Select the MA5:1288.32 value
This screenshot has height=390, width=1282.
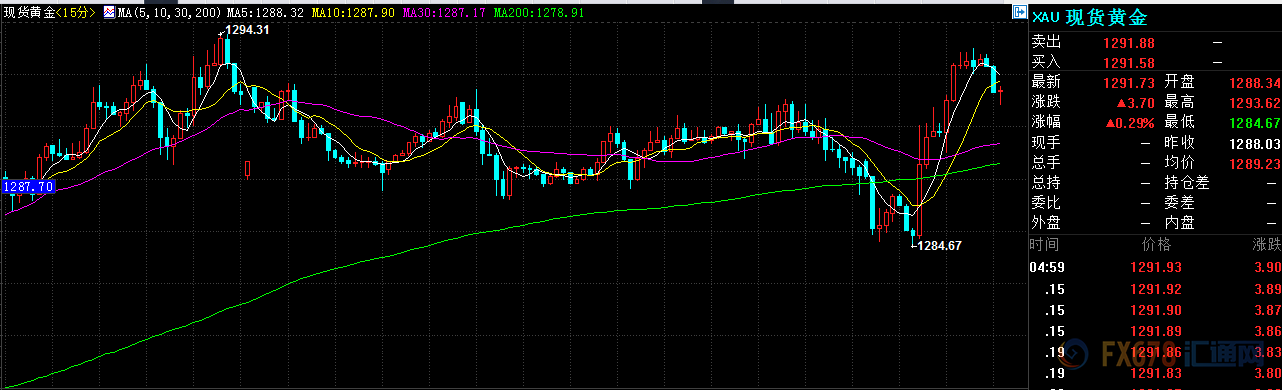coord(266,14)
